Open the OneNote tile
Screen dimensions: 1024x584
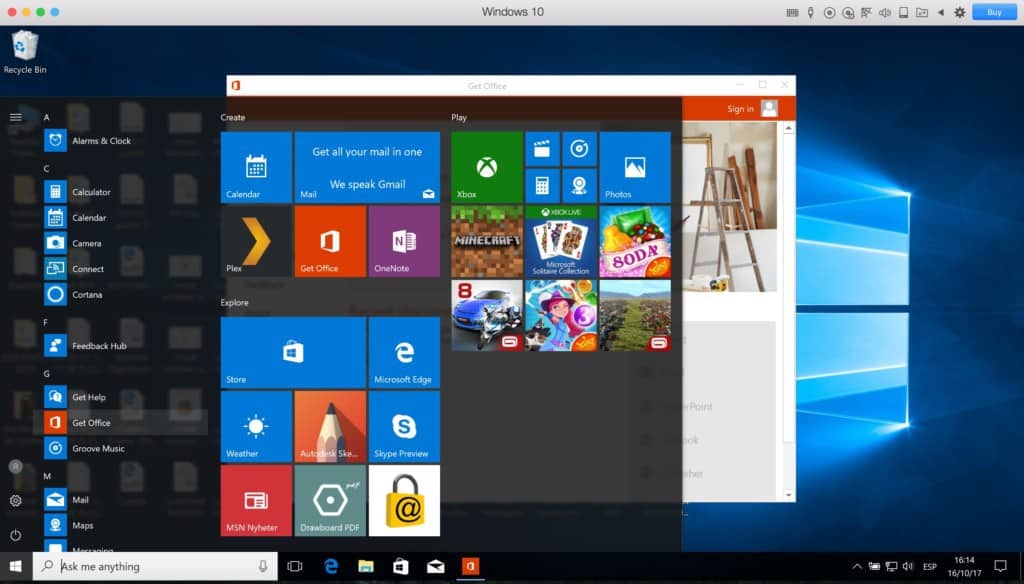(404, 241)
